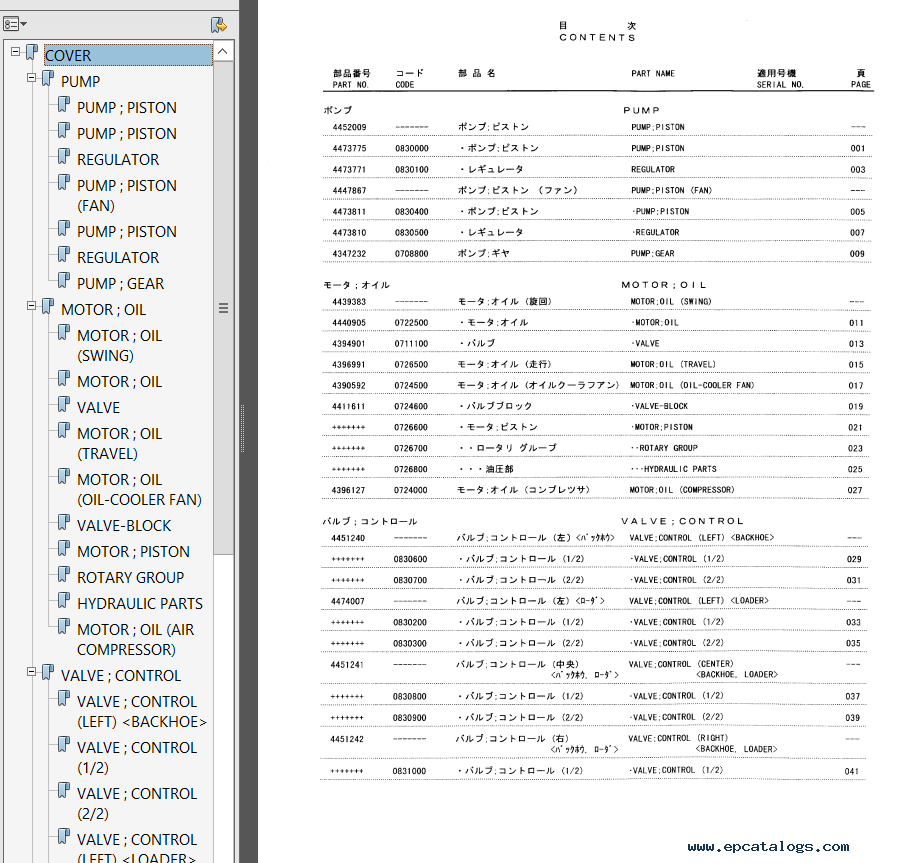Click bookmark icon beside MOTOR ; OIL (OIL-COOLER FAN)

pyautogui.click(x=64, y=477)
